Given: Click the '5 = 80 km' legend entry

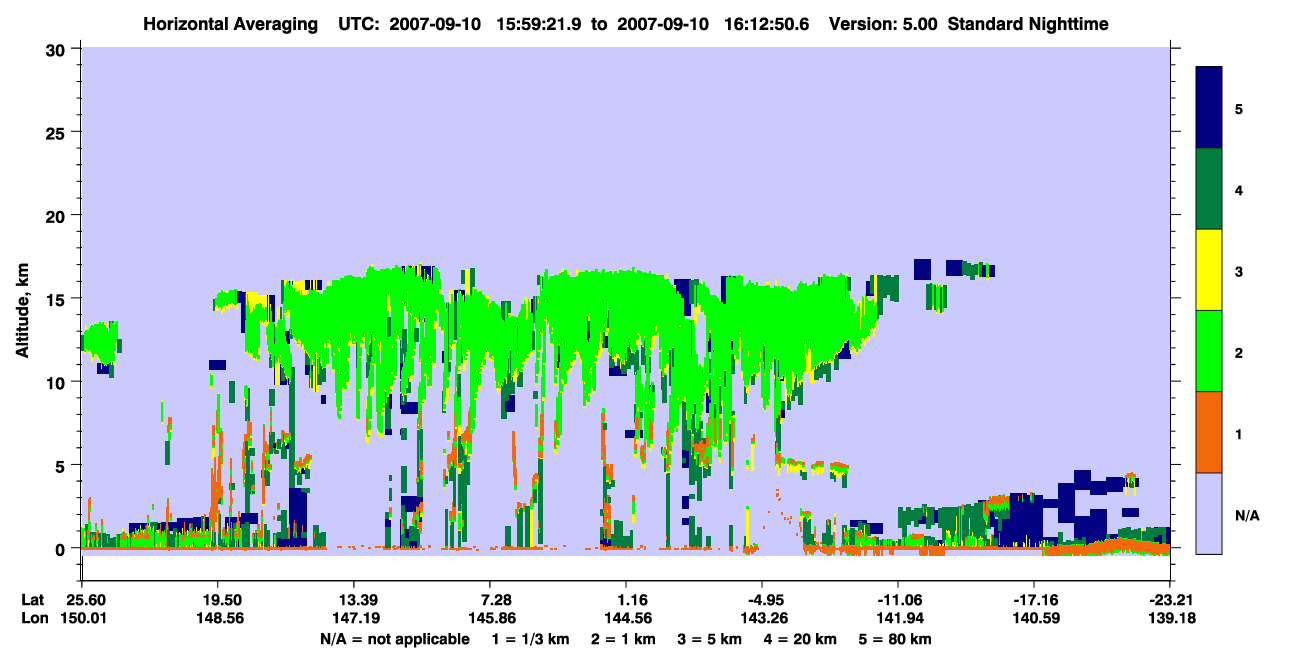Looking at the screenshot, I should click(x=895, y=638).
